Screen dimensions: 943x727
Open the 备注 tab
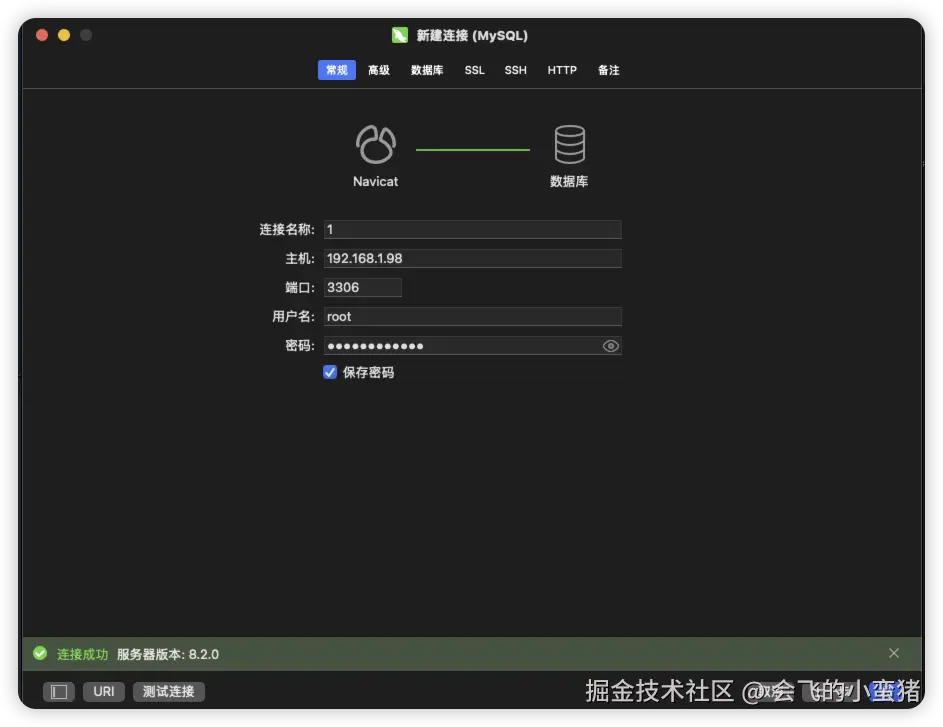pos(609,70)
